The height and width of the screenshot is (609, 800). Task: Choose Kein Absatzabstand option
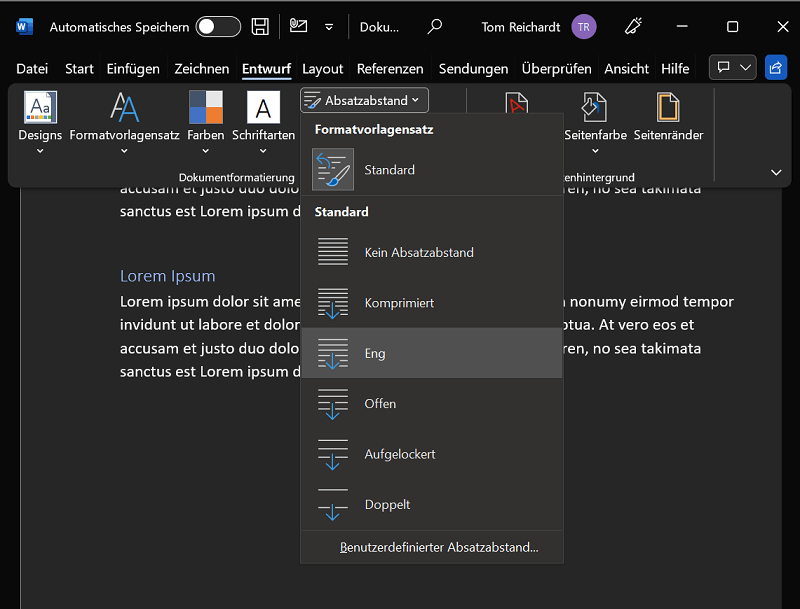[x=432, y=252]
